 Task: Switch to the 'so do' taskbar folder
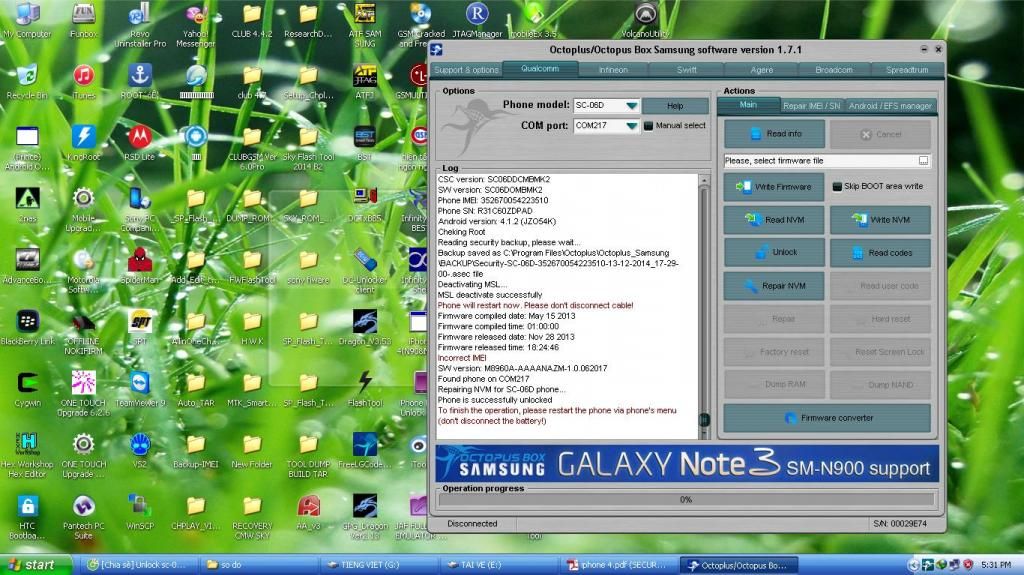point(257,565)
